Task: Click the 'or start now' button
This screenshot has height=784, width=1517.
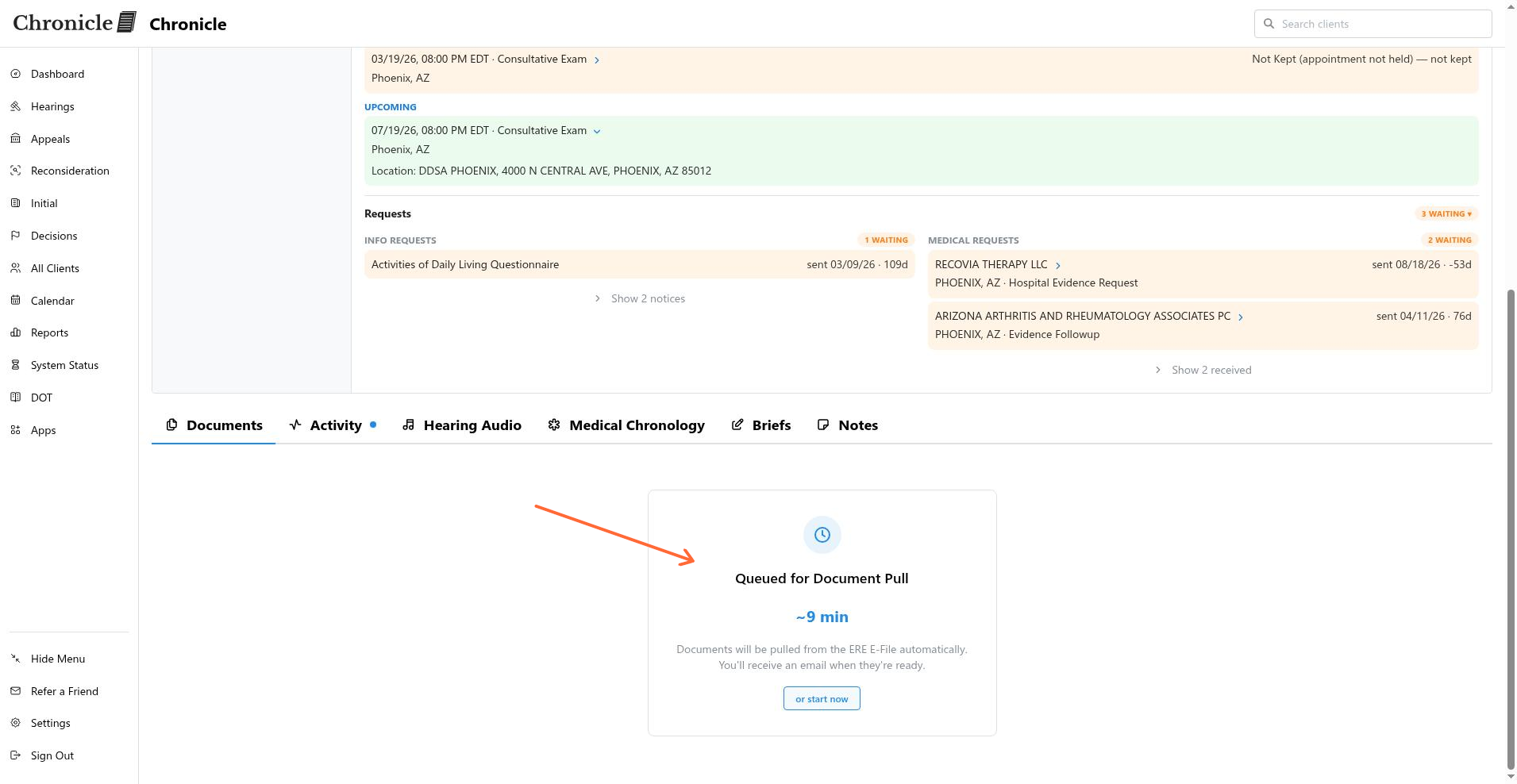Action: pos(822,699)
